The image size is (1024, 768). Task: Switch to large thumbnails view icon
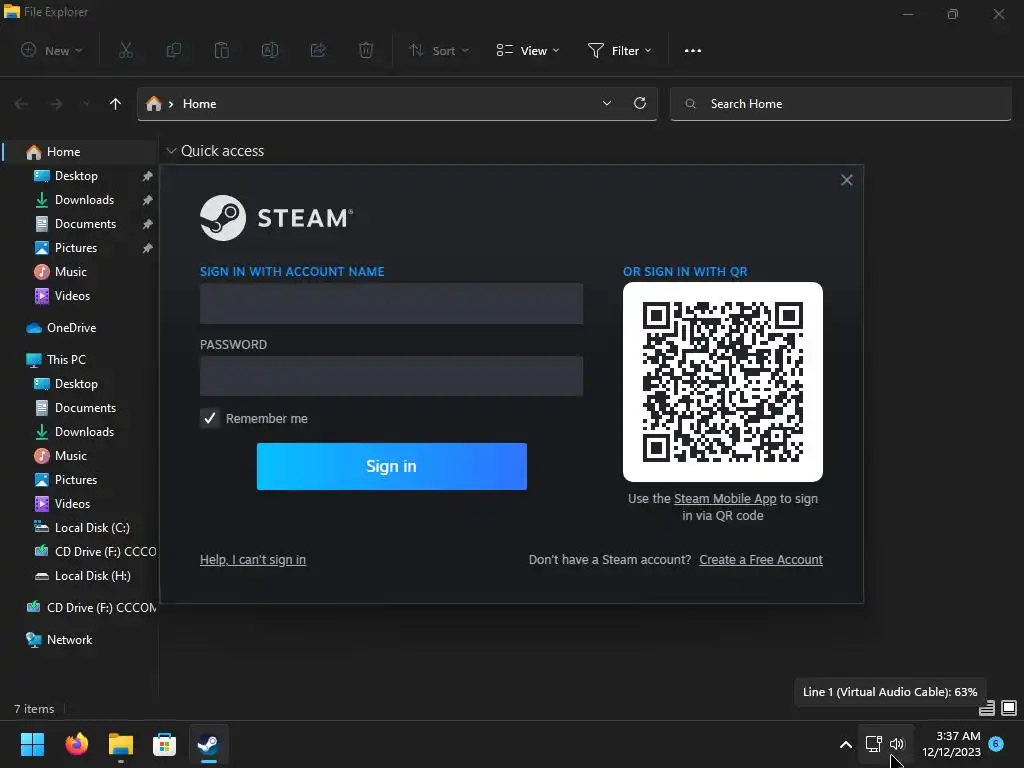click(1009, 708)
